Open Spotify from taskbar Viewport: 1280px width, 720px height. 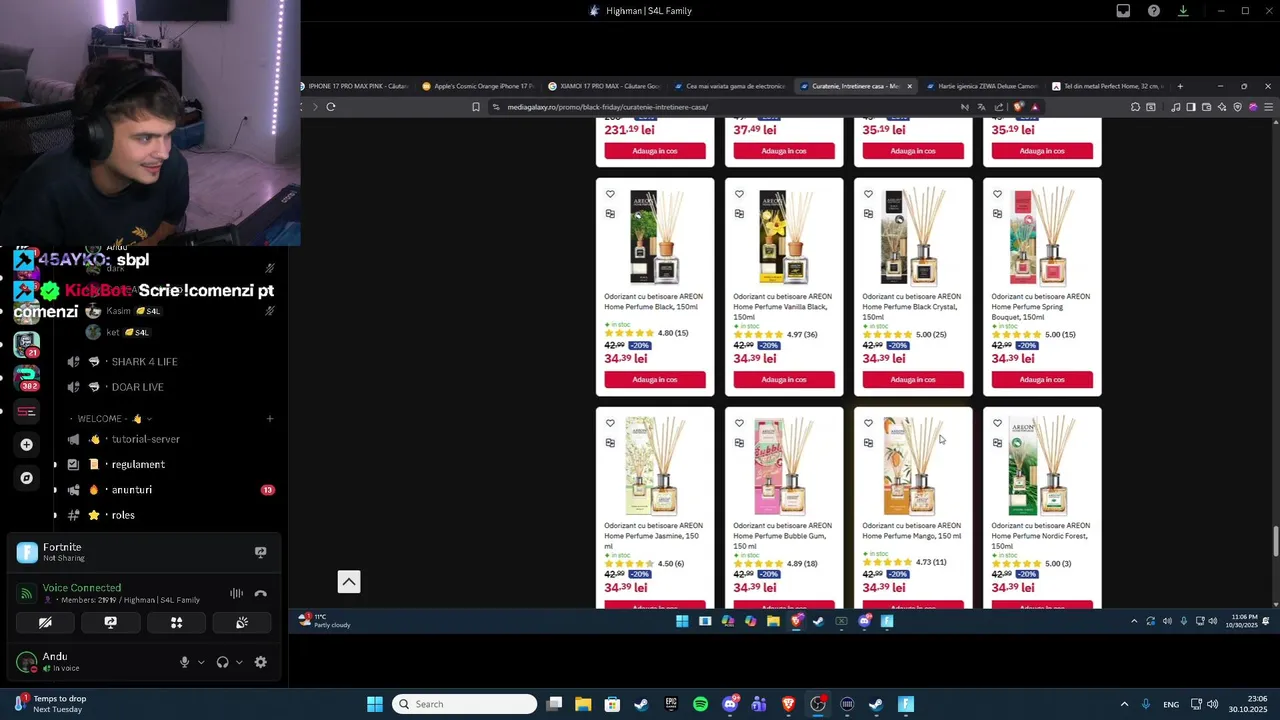[700, 704]
